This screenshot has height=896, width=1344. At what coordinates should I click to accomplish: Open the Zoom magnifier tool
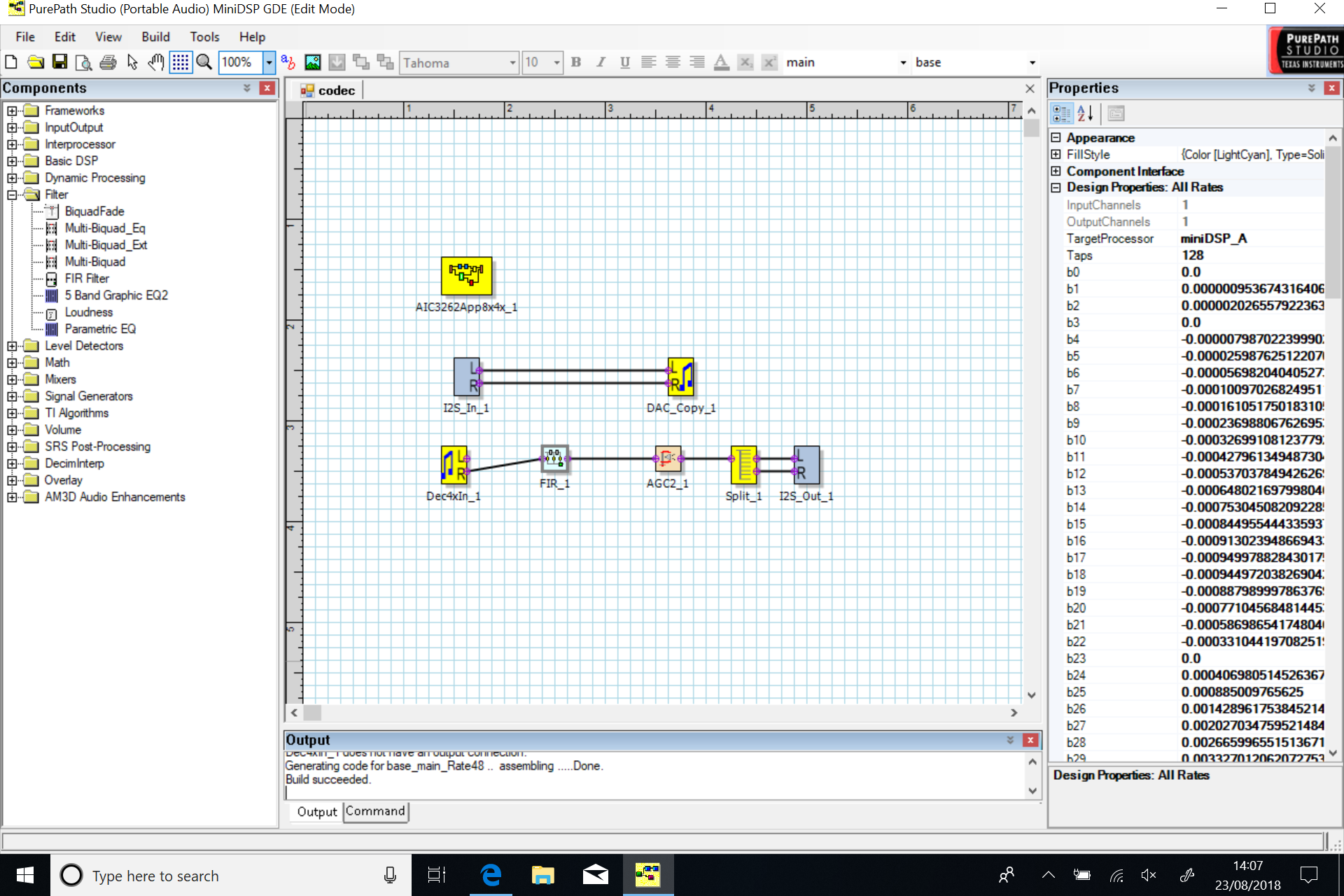204,62
